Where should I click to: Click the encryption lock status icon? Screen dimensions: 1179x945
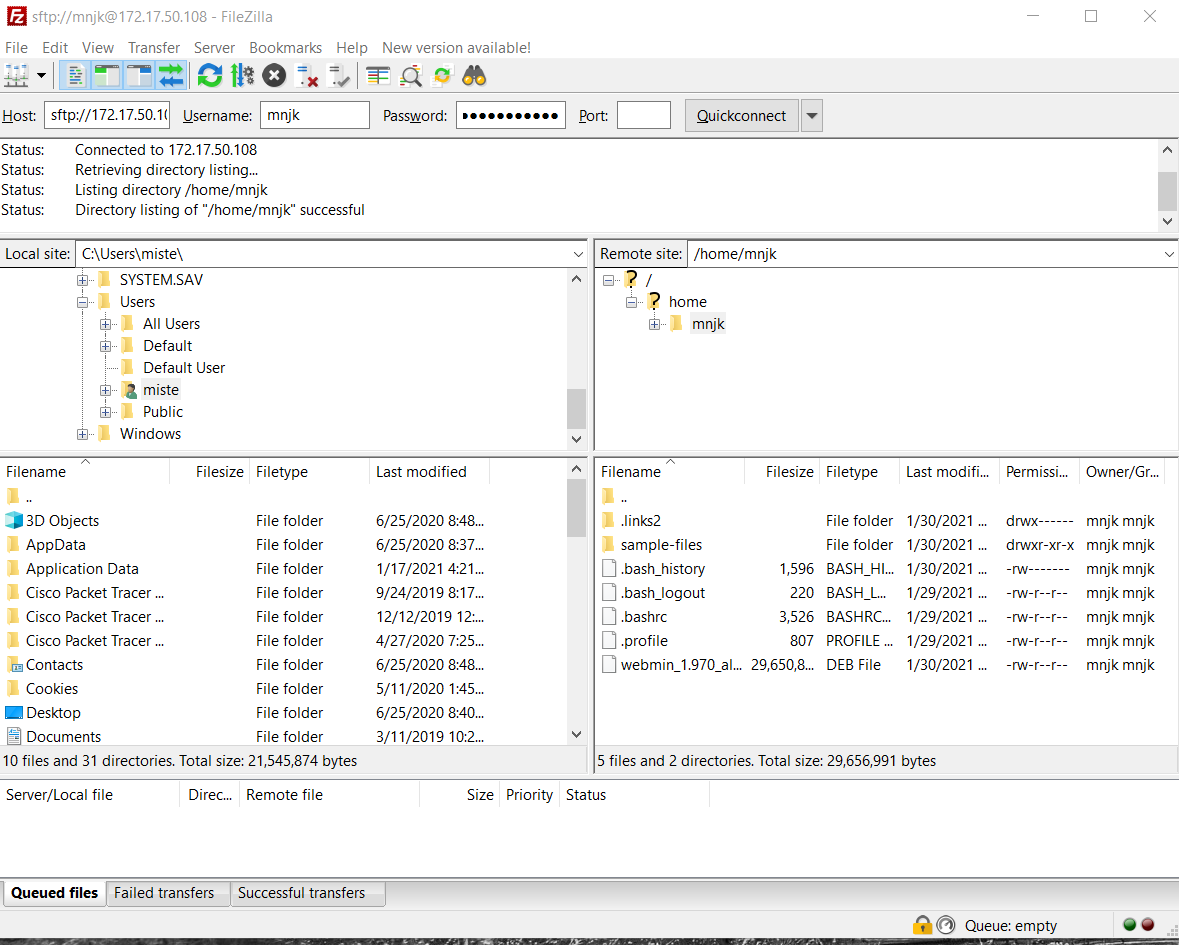(922, 925)
